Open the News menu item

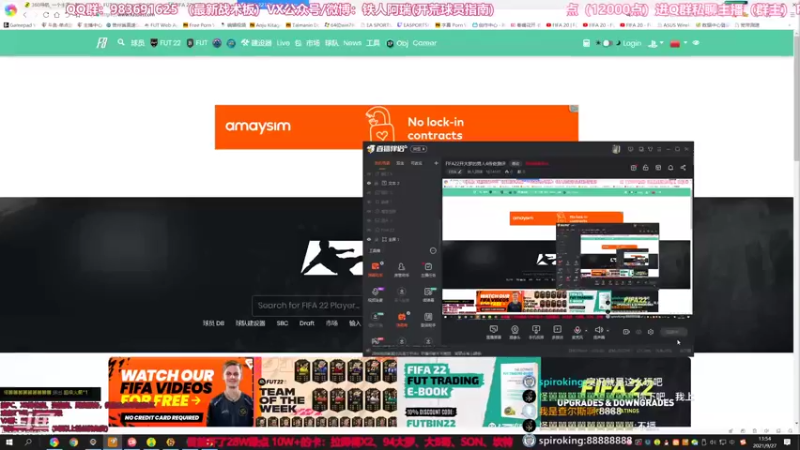[352, 43]
